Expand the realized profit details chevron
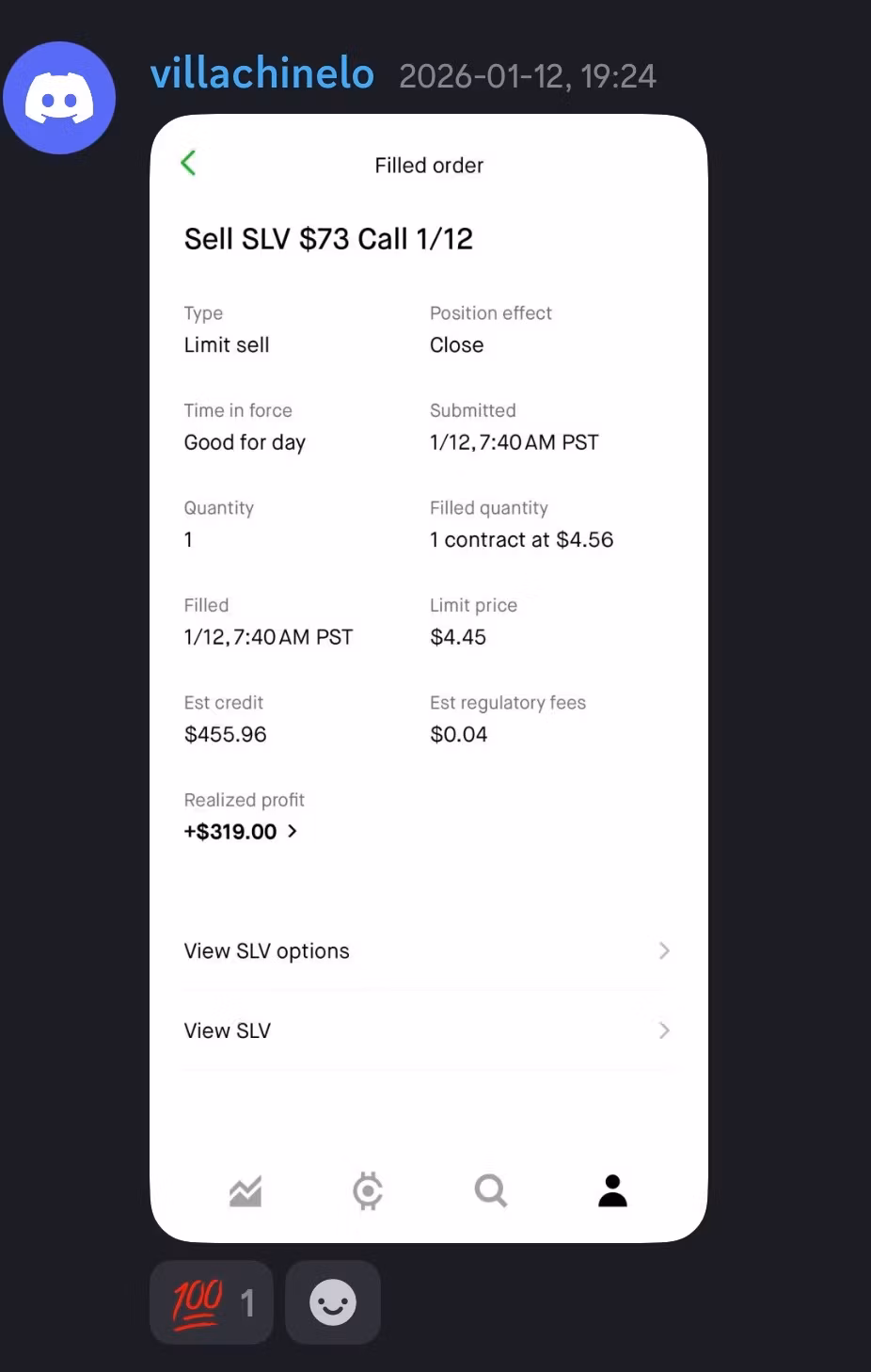Screen dimensions: 871x1372 pyautogui.click(x=293, y=831)
